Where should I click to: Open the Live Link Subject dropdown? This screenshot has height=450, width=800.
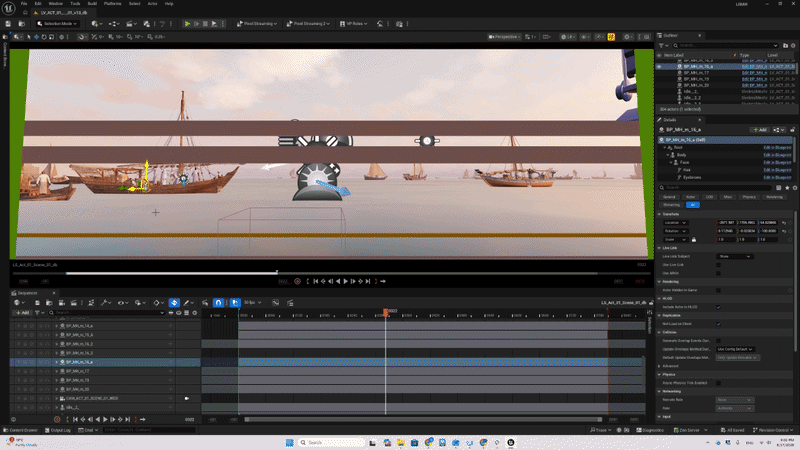[x=734, y=256]
